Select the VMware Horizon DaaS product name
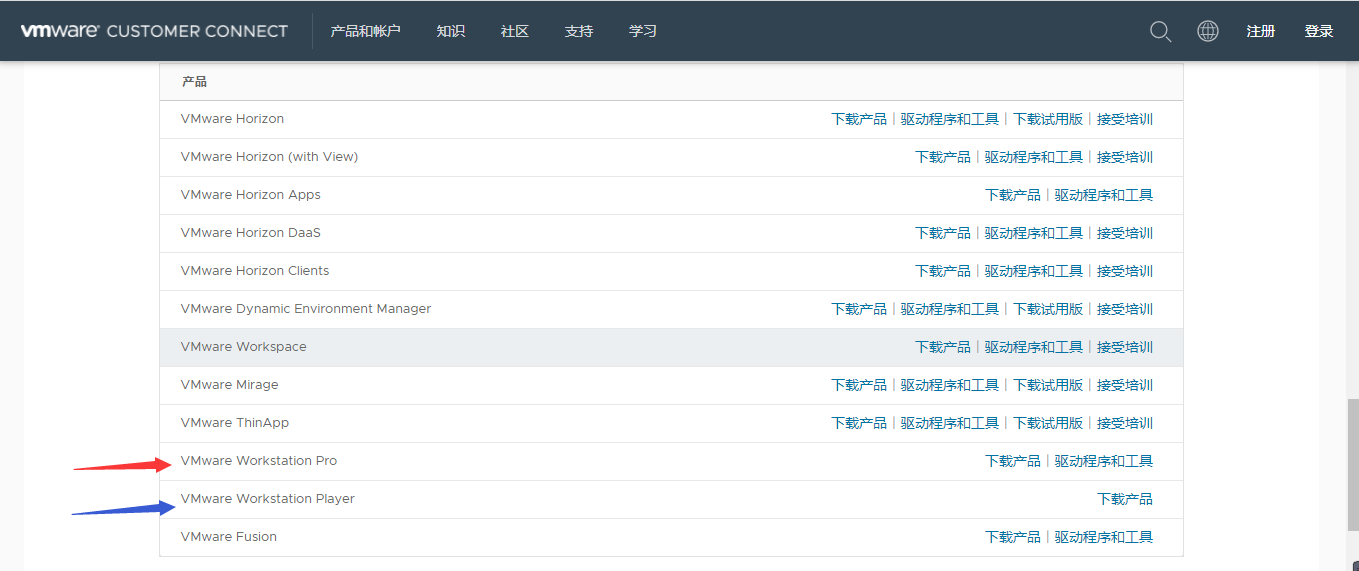Screen dimensions: 1359x571 tap(251, 233)
